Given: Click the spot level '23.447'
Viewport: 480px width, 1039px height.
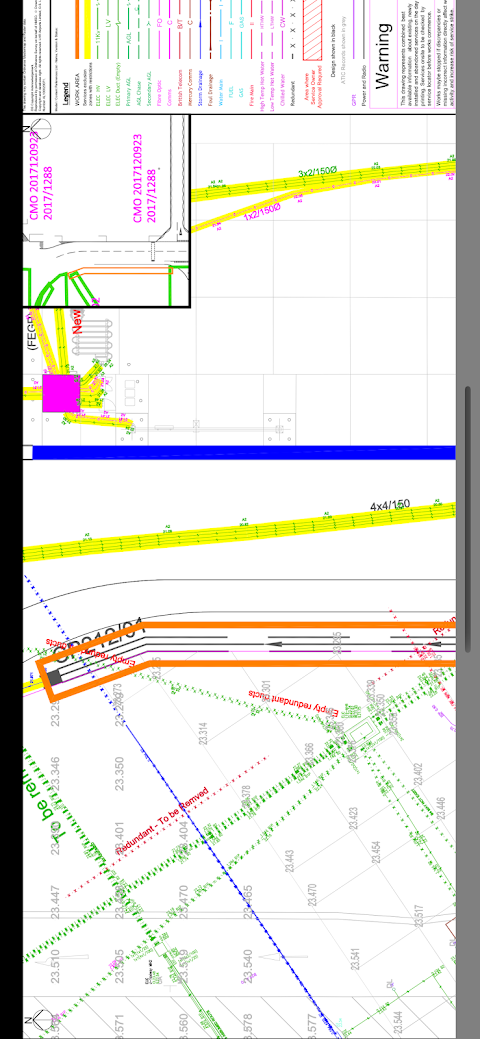Looking at the screenshot, I should (x=55, y=902).
